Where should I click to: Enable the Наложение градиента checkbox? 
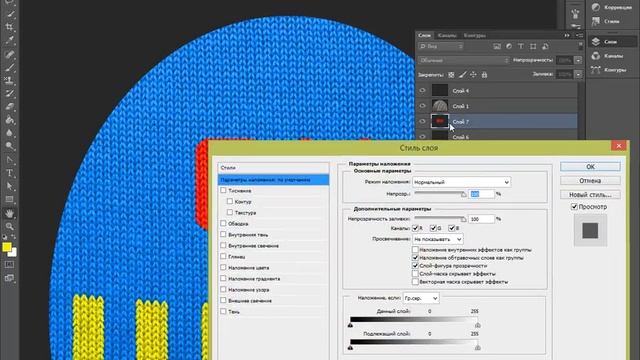point(223,278)
